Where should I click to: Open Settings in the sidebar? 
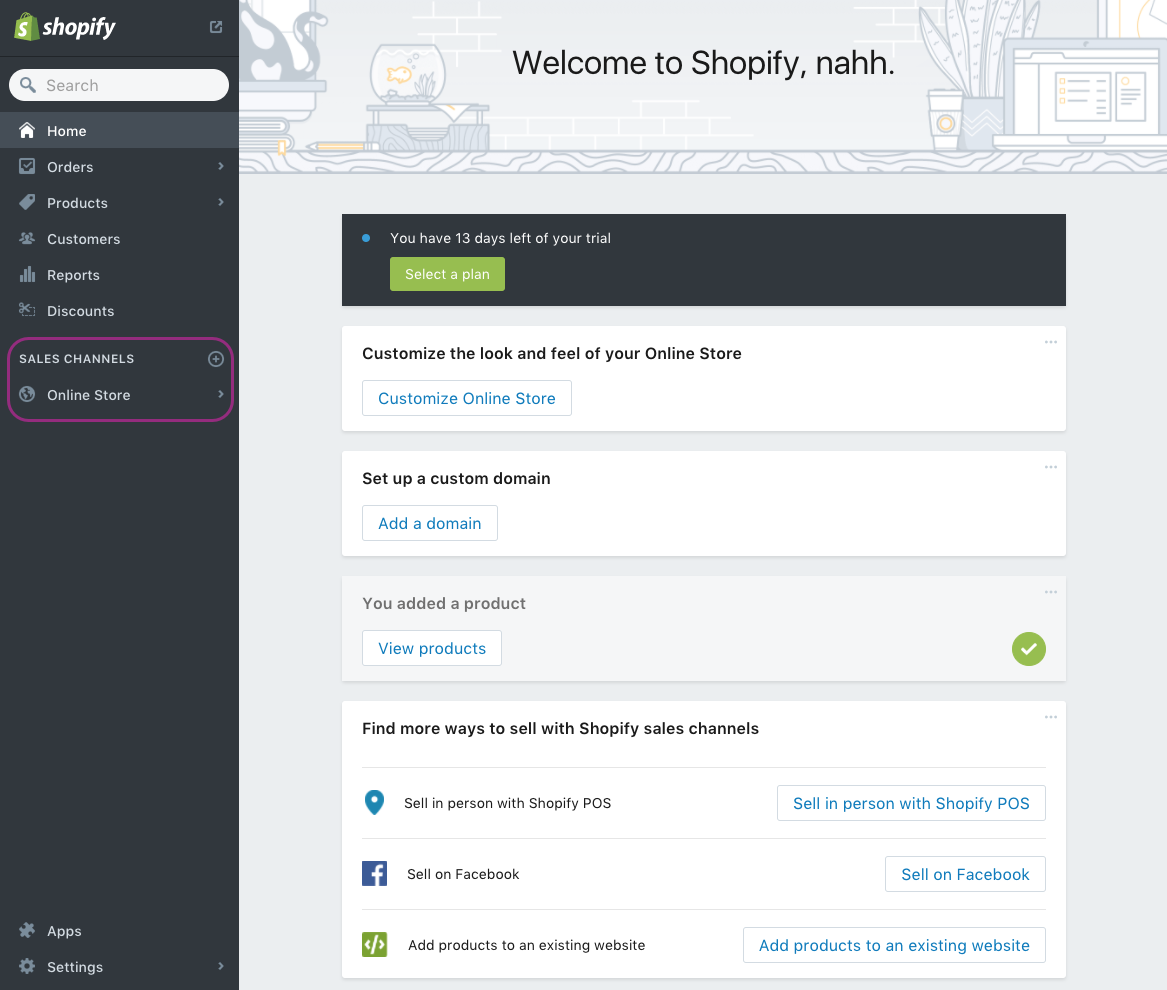(x=119, y=966)
